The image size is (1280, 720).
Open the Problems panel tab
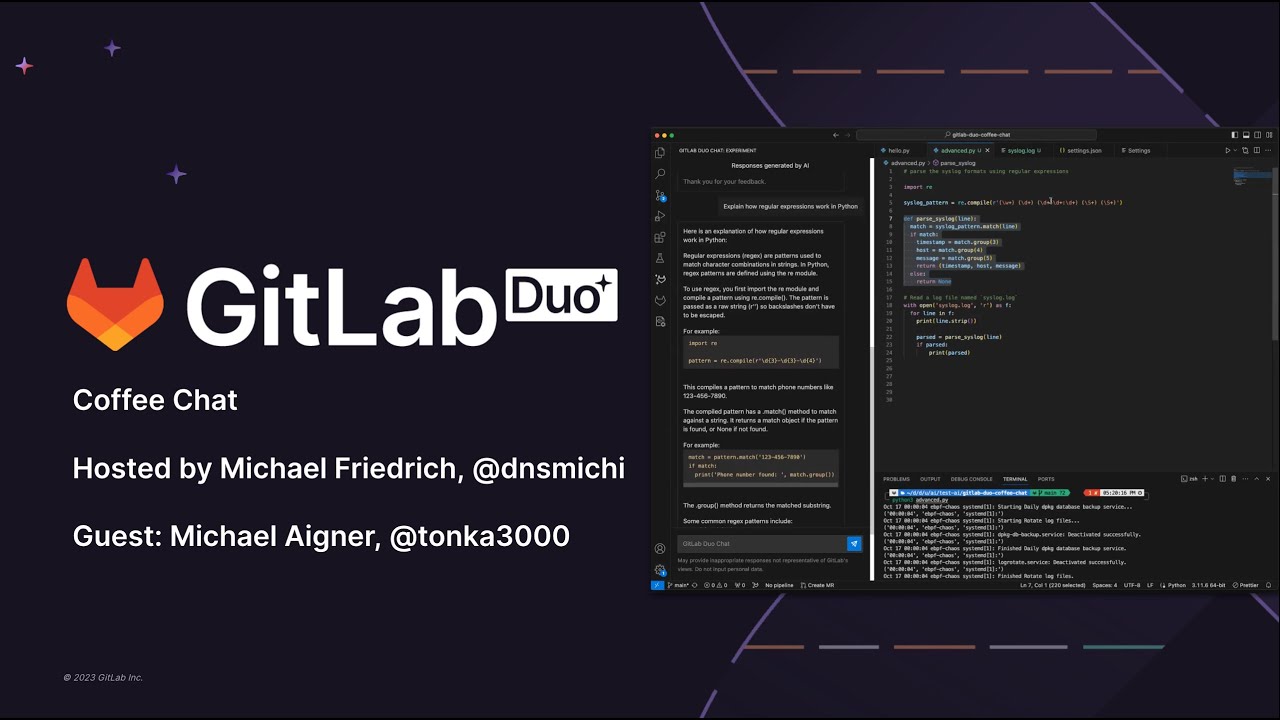click(897, 479)
